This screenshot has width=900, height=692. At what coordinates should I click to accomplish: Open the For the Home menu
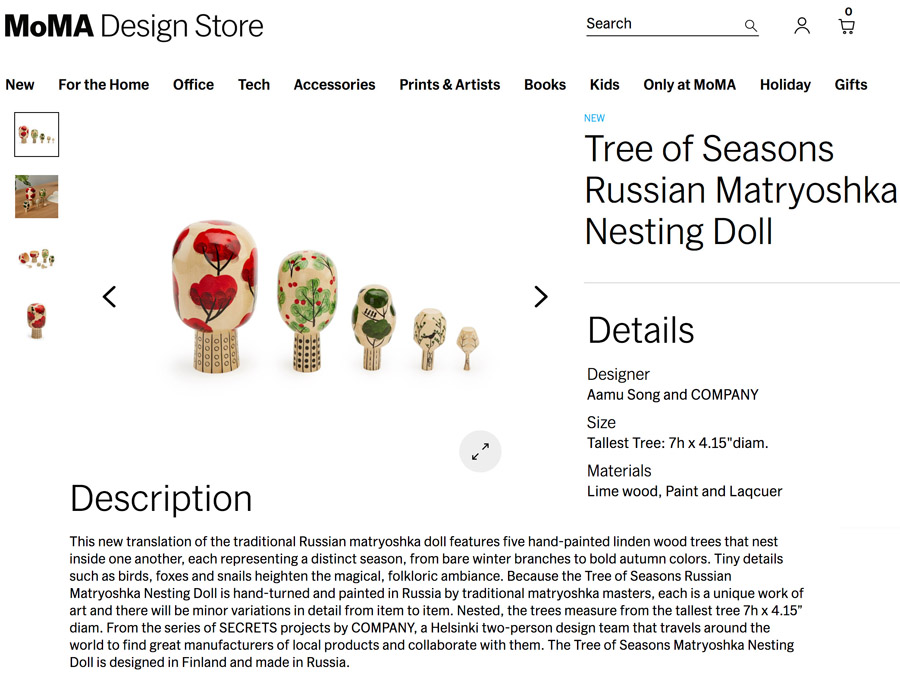(x=103, y=84)
